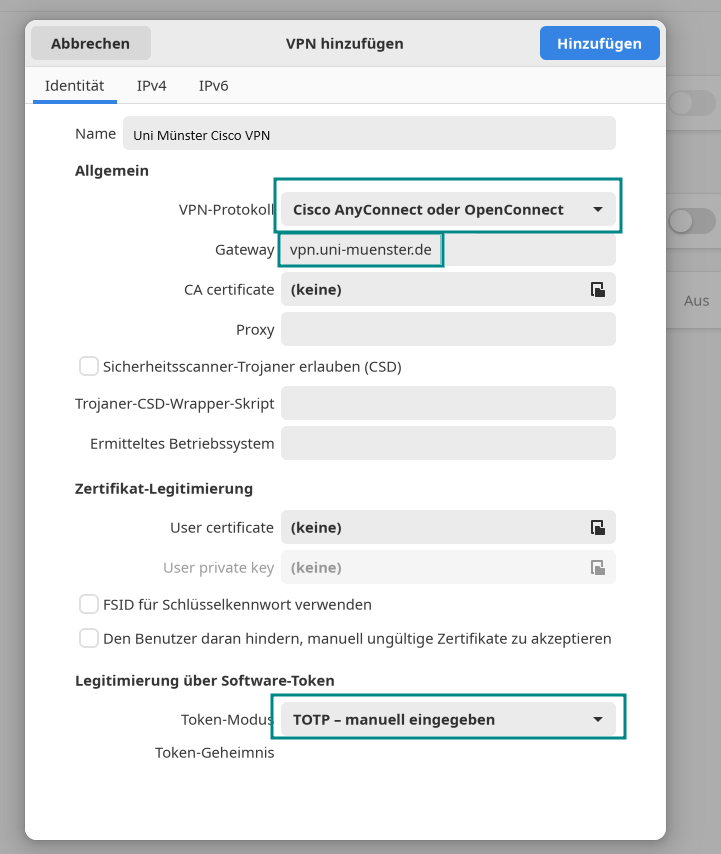721x854 pixels.
Task: Check FSID für Schlüsselkennwort verwenden
Action: pyautogui.click(x=89, y=604)
